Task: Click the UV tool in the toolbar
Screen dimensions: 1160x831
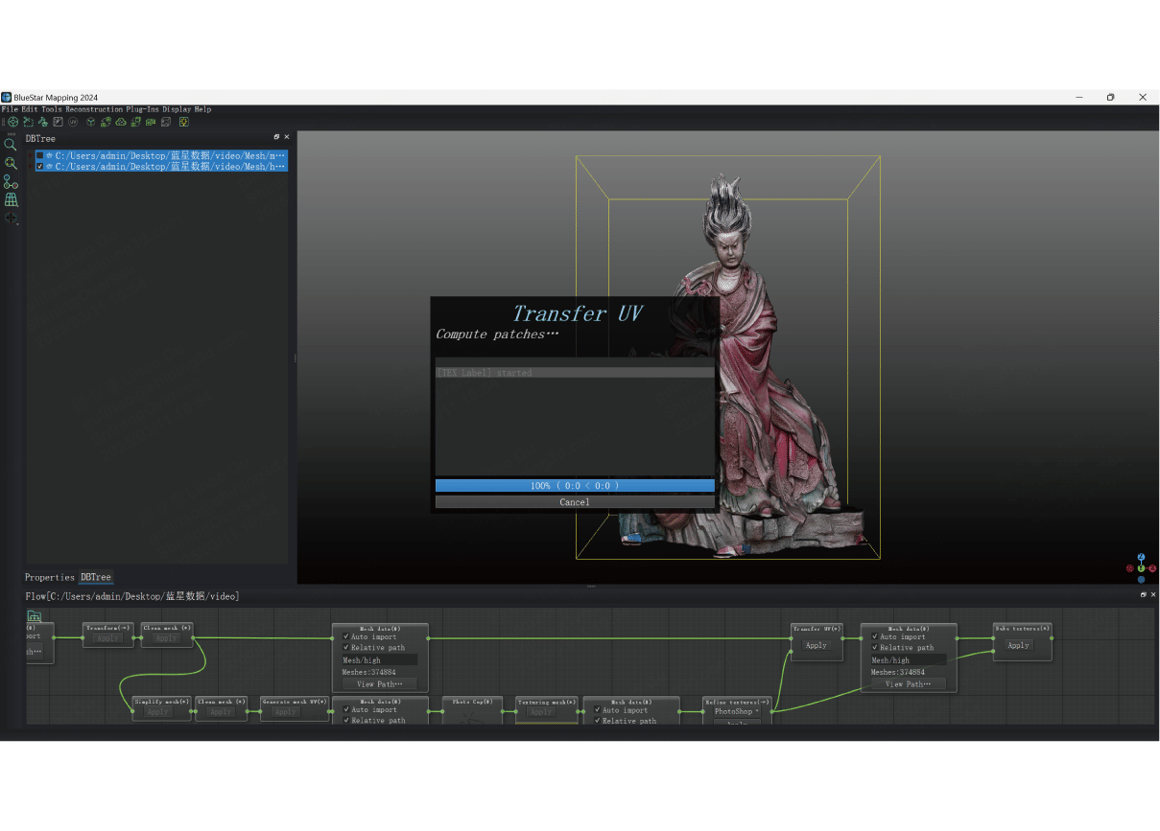Action: (x=73, y=122)
